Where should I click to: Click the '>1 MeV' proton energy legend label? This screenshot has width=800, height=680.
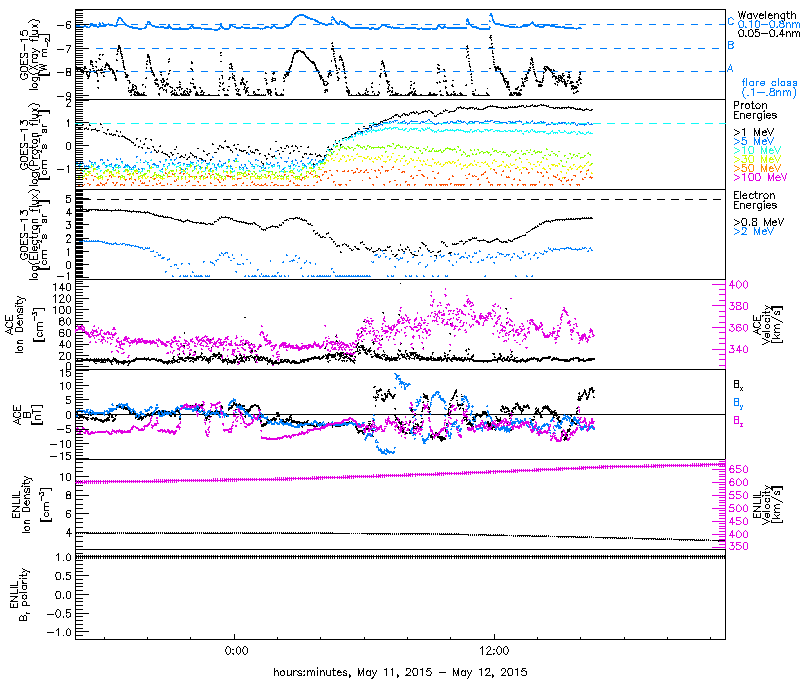pyautogui.click(x=754, y=132)
